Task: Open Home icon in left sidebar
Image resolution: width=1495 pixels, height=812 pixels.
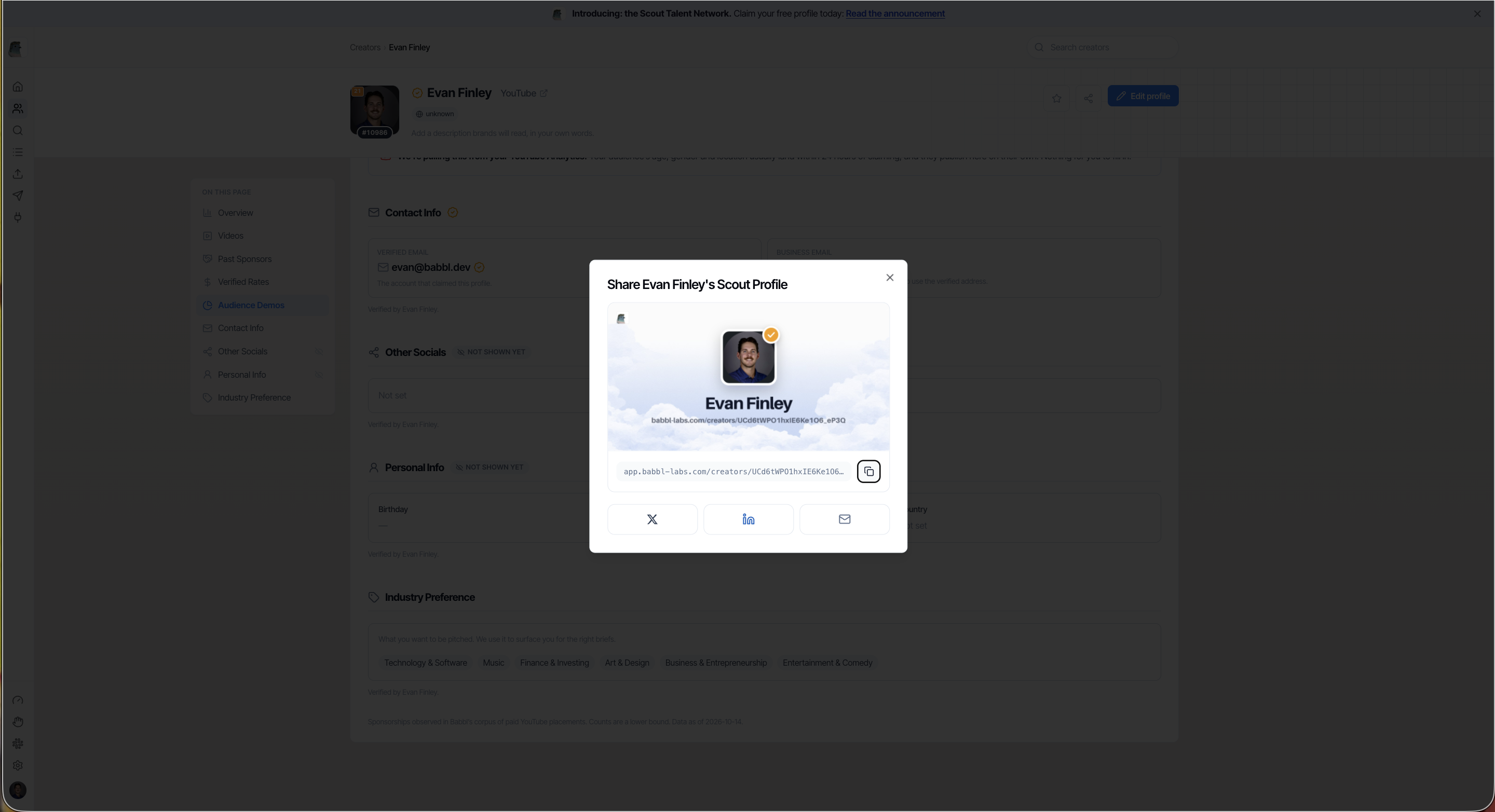Action: [18, 87]
